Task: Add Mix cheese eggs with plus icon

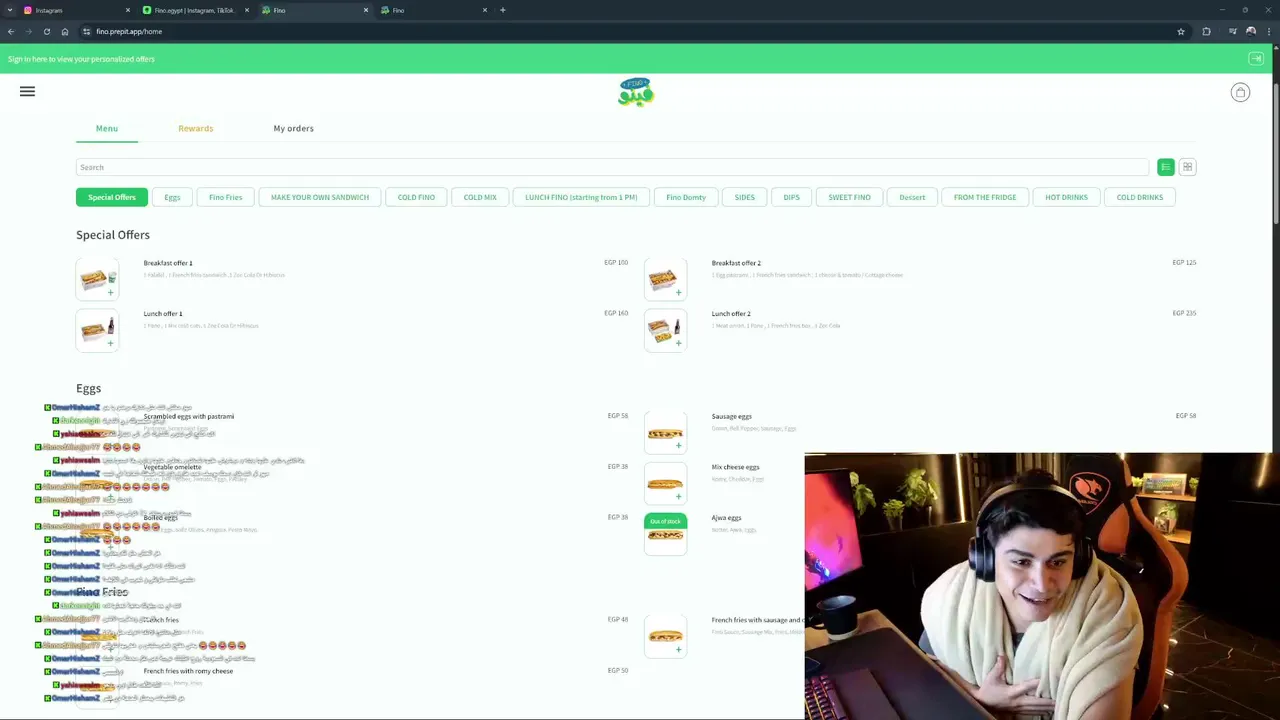Action: click(678, 496)
